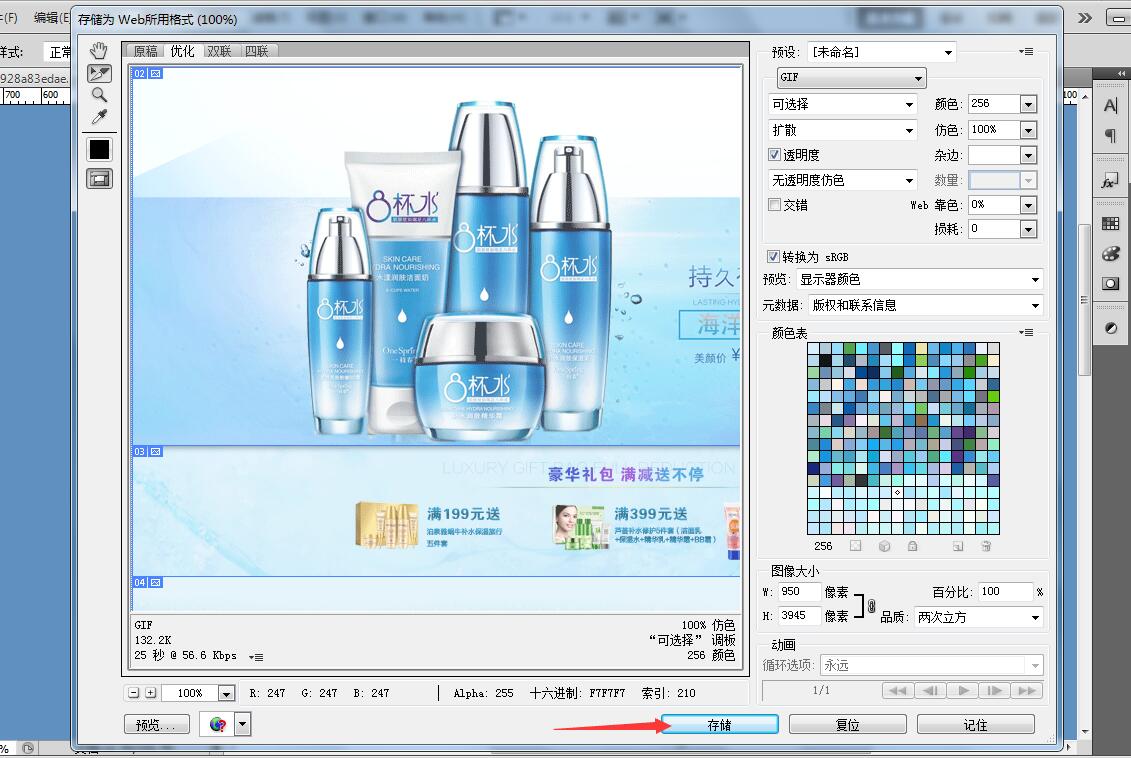1131x758 pixels.
Task: Click the W width input field
Action: (x=799, y=592)
